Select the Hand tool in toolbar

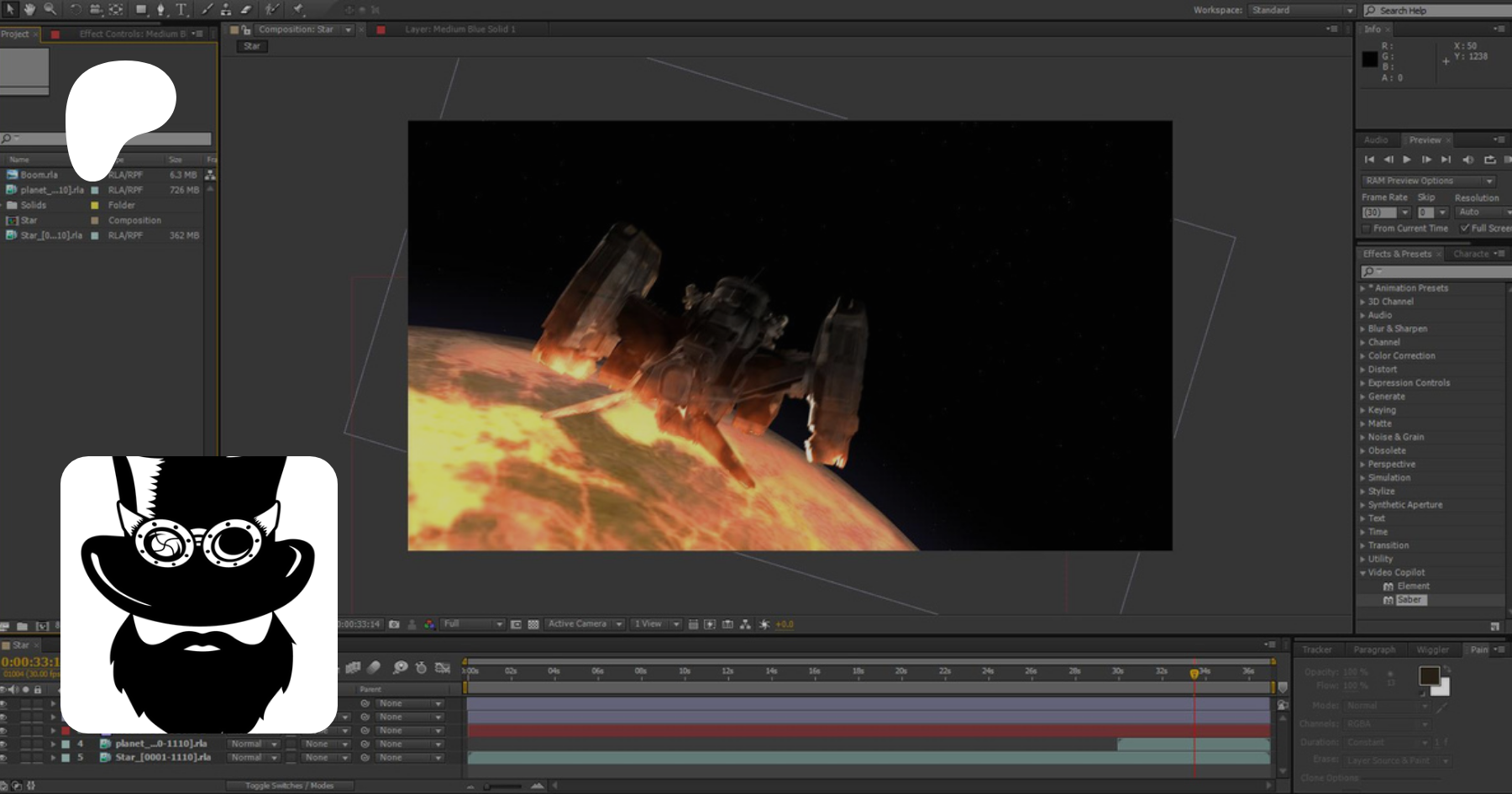[29, 9]
